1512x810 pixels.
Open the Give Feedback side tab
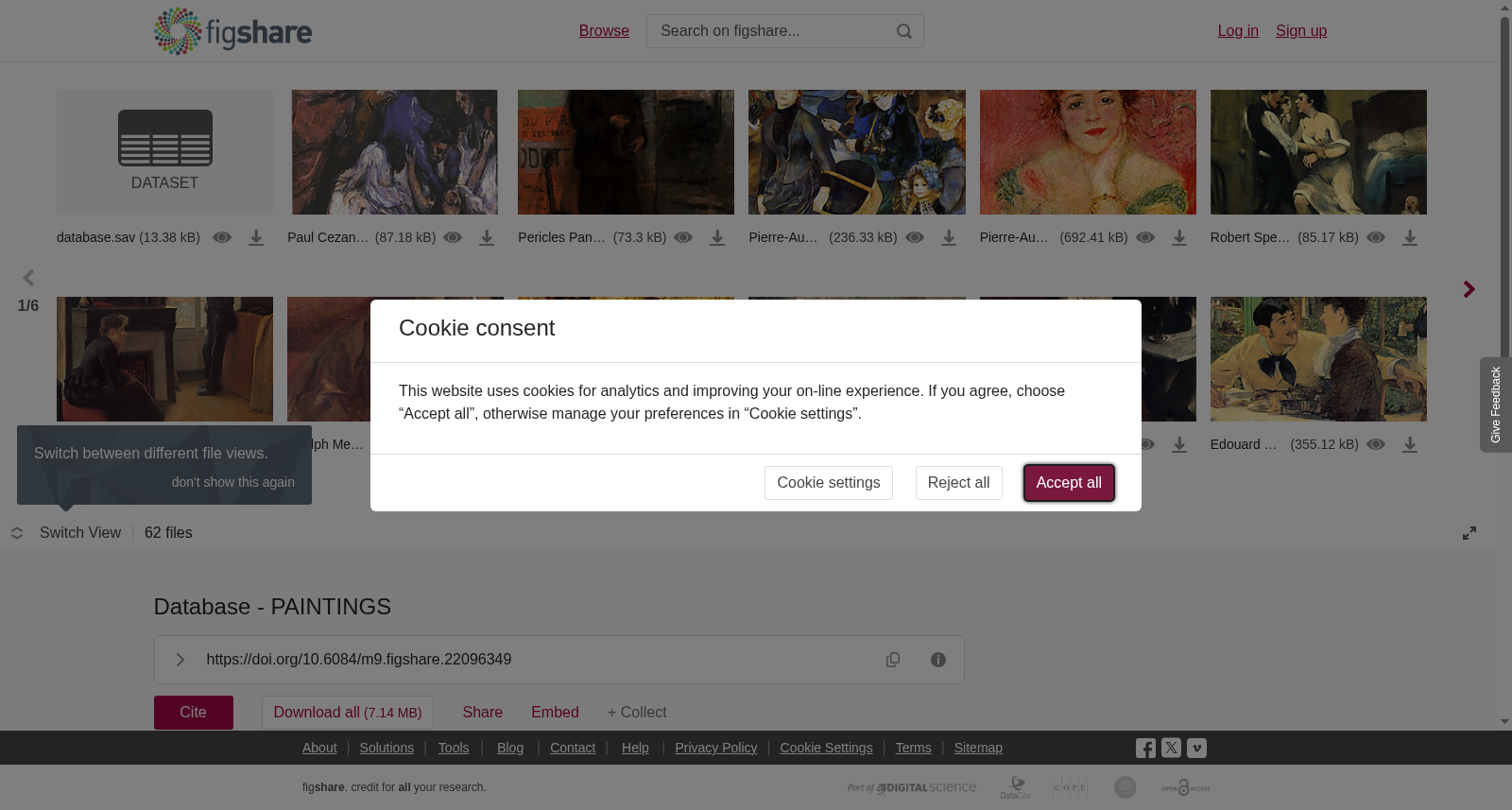click(x=1496, y=405)
